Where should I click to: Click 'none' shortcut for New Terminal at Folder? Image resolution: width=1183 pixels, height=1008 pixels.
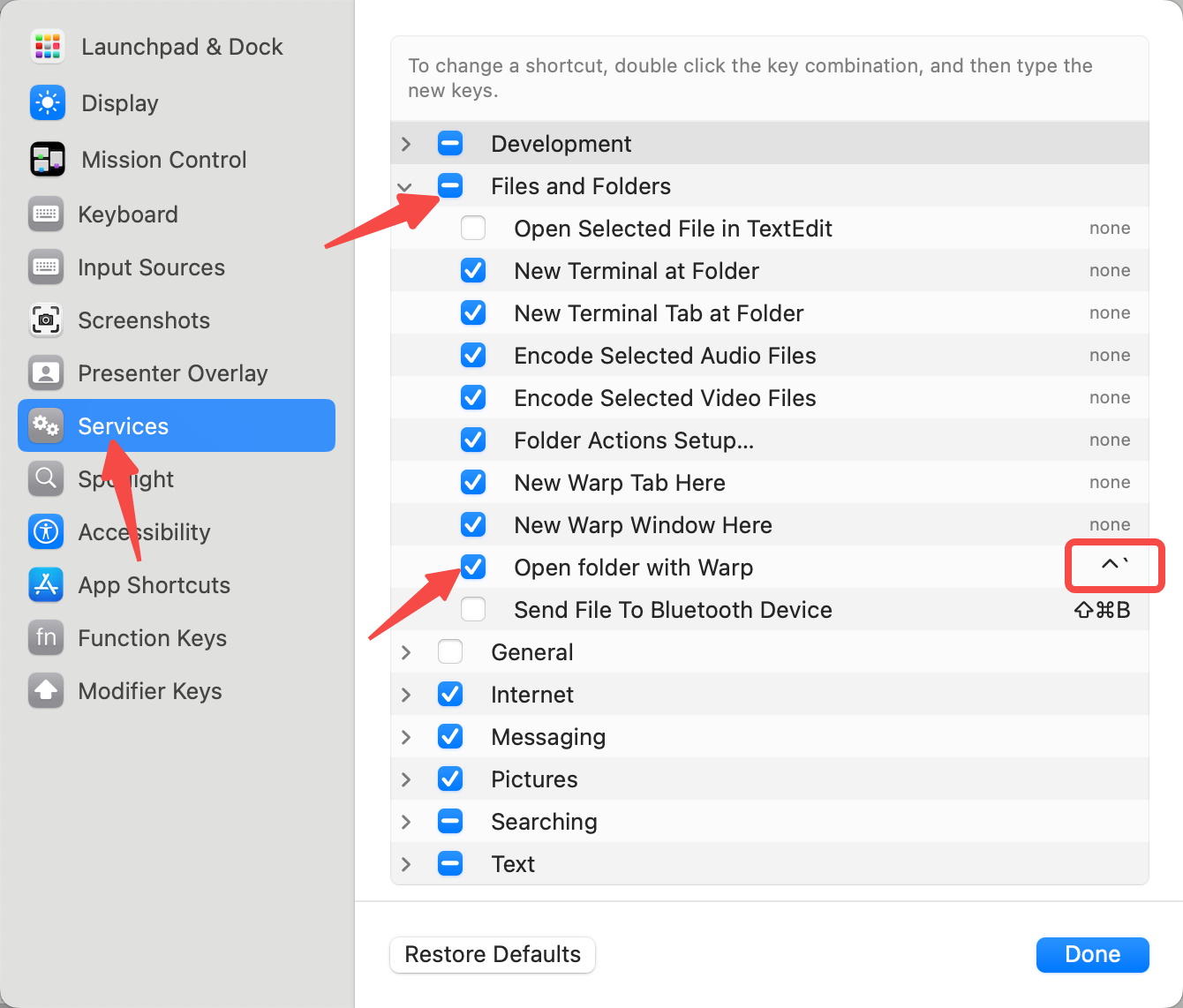coord(1110,270)
